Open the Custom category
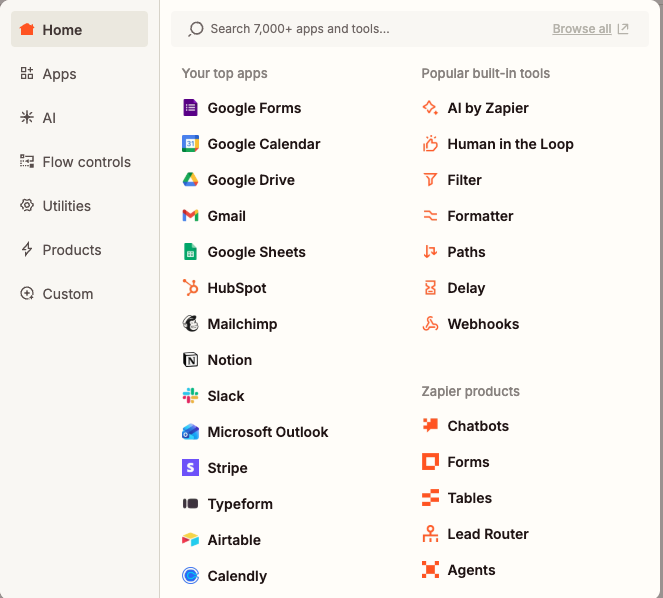 pyautogui.click(x=57, y=294)
